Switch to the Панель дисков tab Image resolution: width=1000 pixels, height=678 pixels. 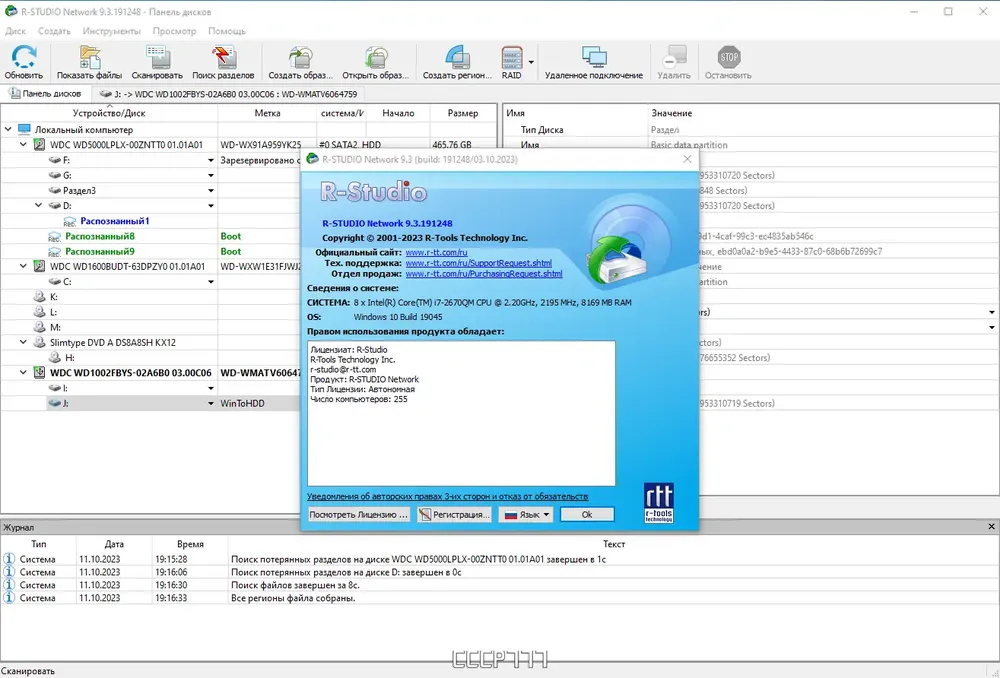tap(45, 94)
